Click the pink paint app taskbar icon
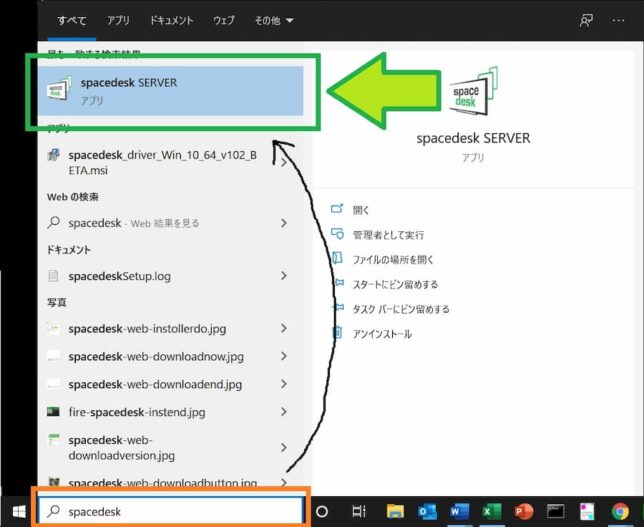The height and width of the screenshot is (527, 644). (587, 512)
